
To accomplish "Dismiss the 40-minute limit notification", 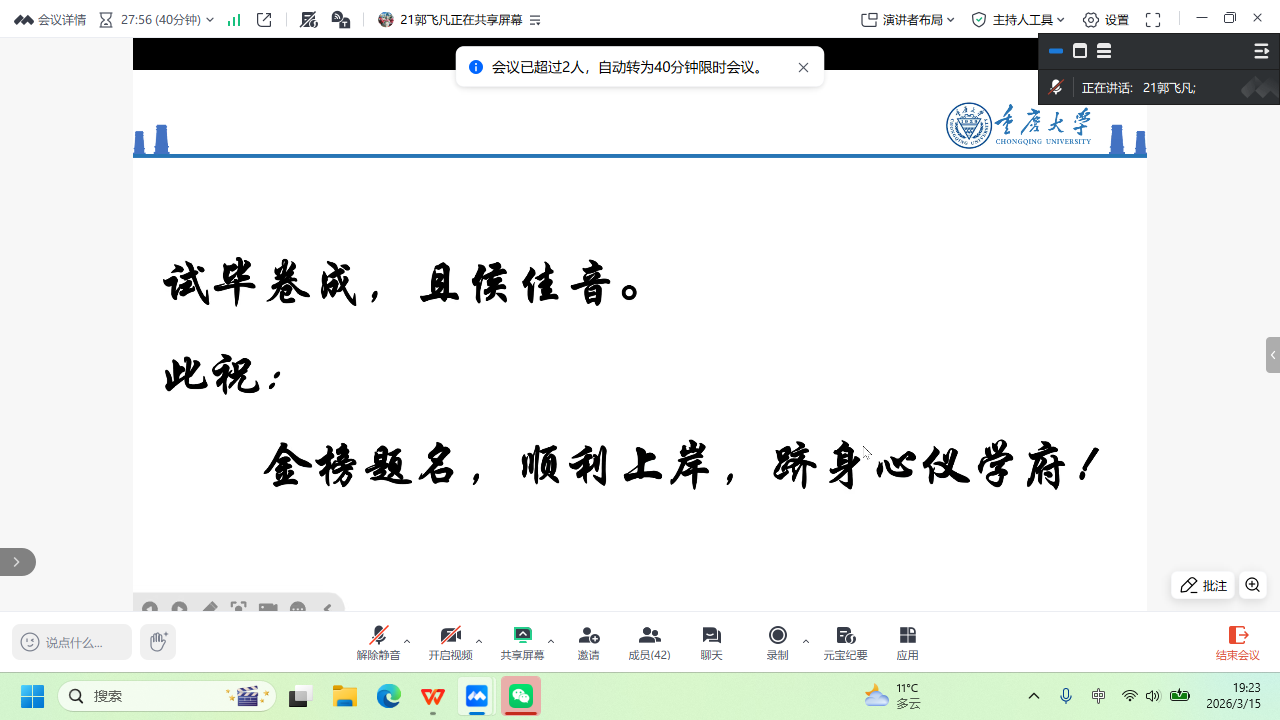I will coord(803,68).
